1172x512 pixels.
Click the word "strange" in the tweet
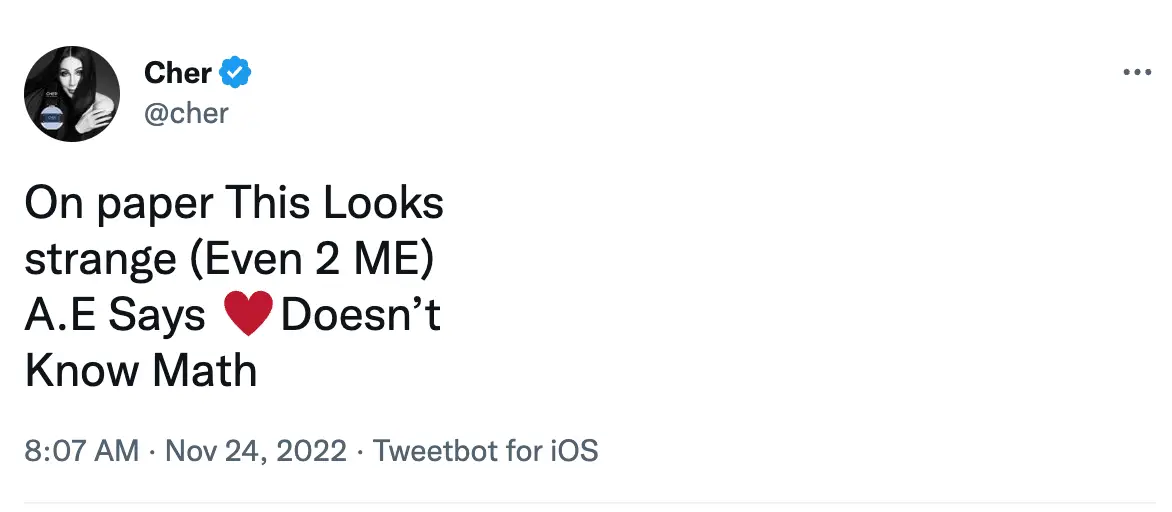point(100,260)
